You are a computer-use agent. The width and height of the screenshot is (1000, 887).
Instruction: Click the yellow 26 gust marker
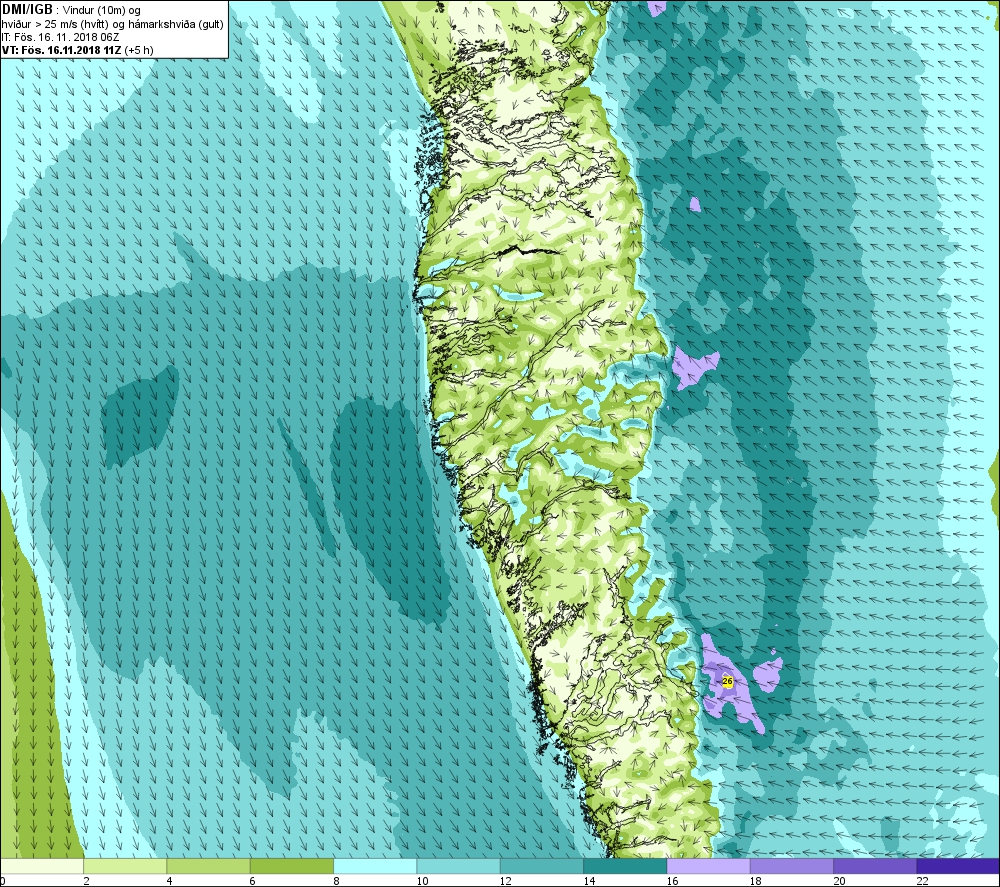click(x=728, y=682)
